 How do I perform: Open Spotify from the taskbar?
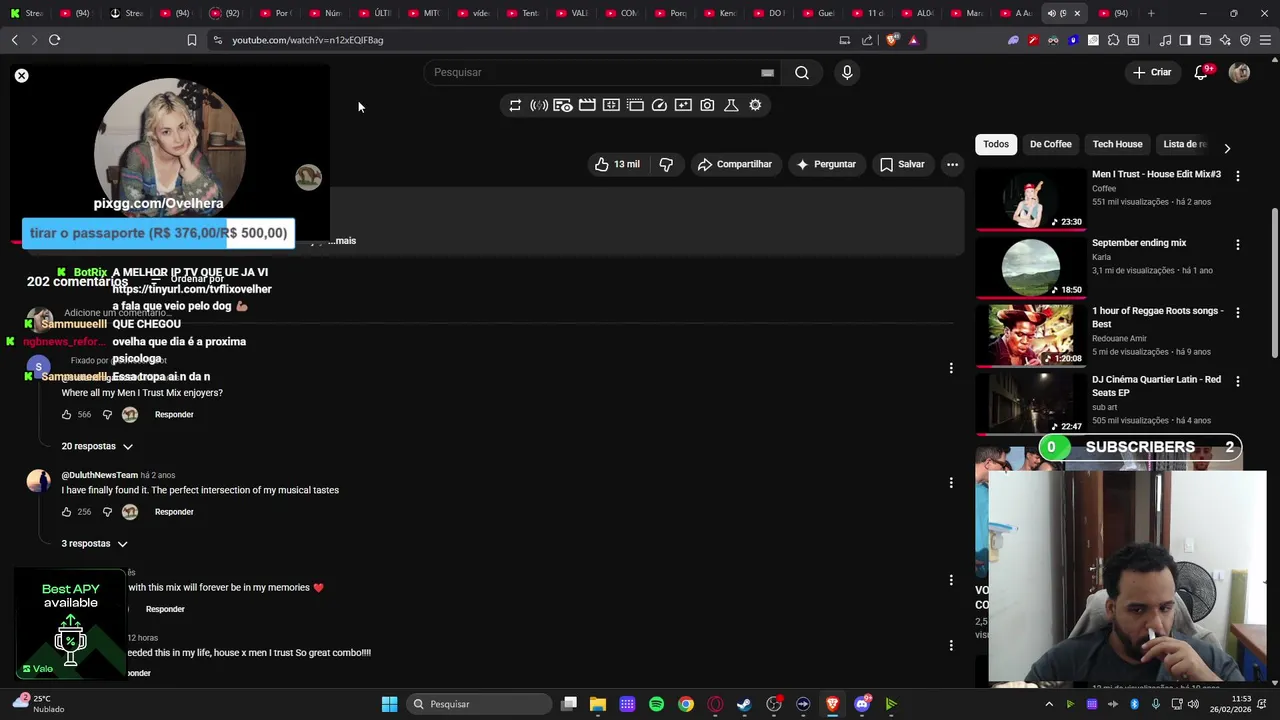[656, 704]
